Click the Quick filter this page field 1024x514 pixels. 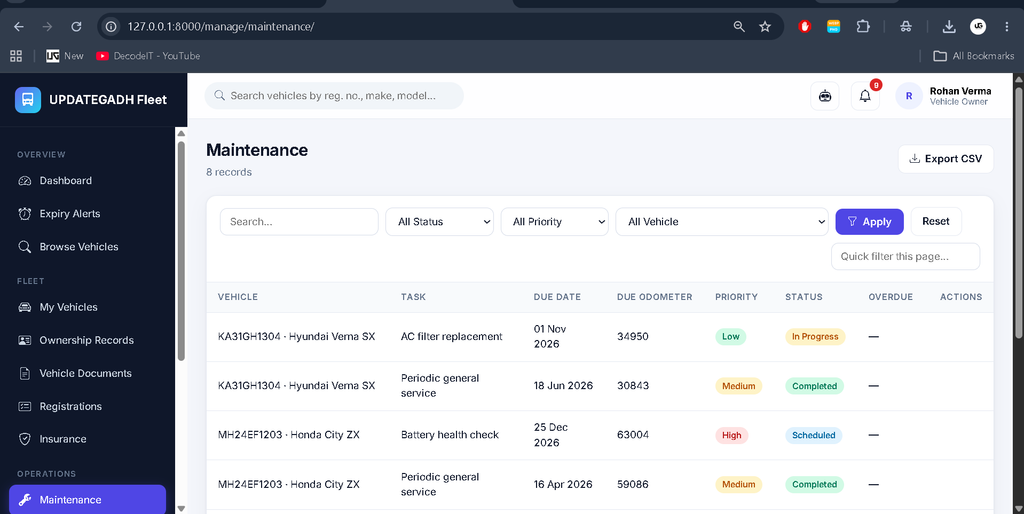(x=905, y=257)
